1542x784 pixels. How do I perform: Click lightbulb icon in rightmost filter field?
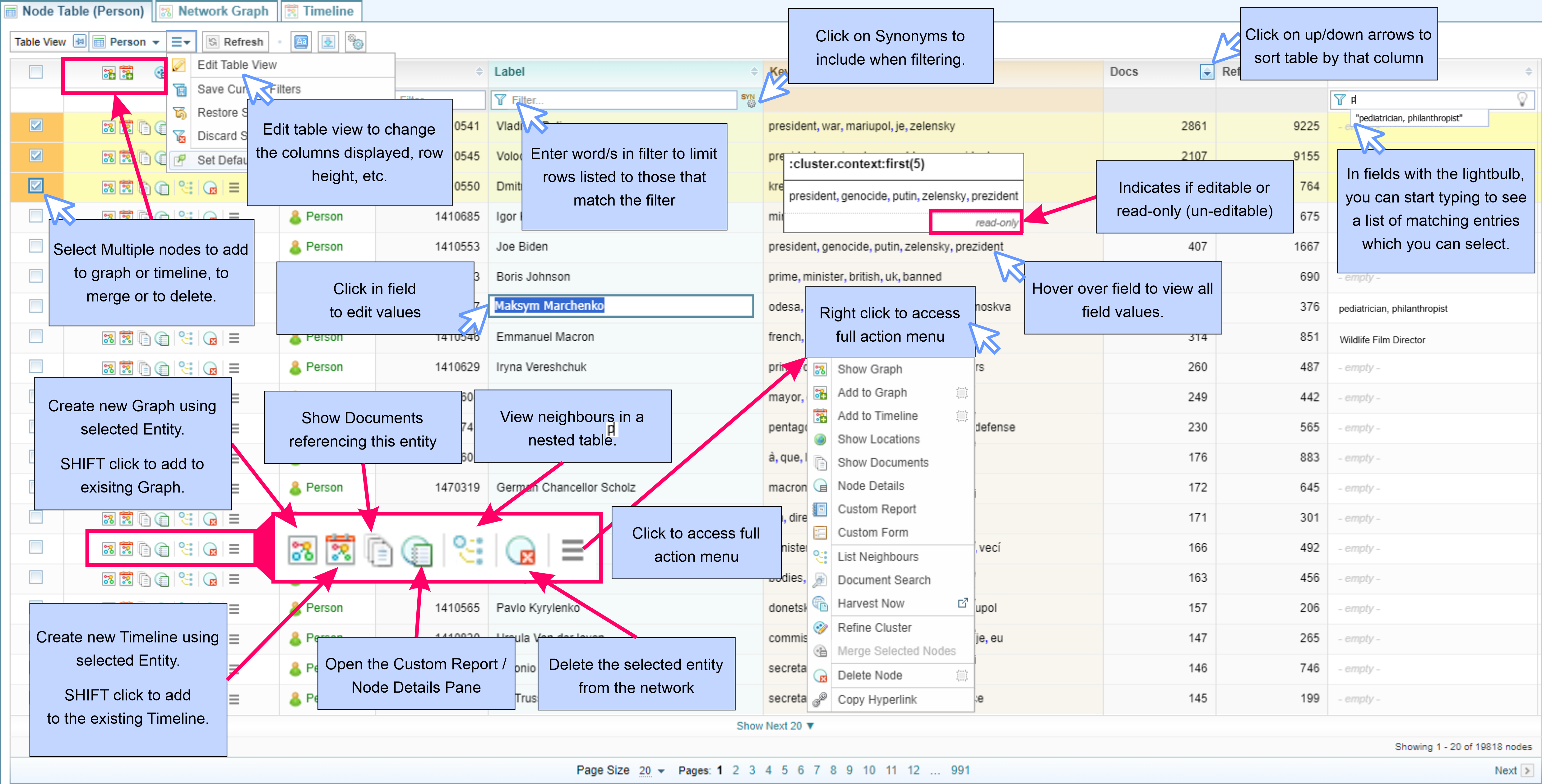1522,99
